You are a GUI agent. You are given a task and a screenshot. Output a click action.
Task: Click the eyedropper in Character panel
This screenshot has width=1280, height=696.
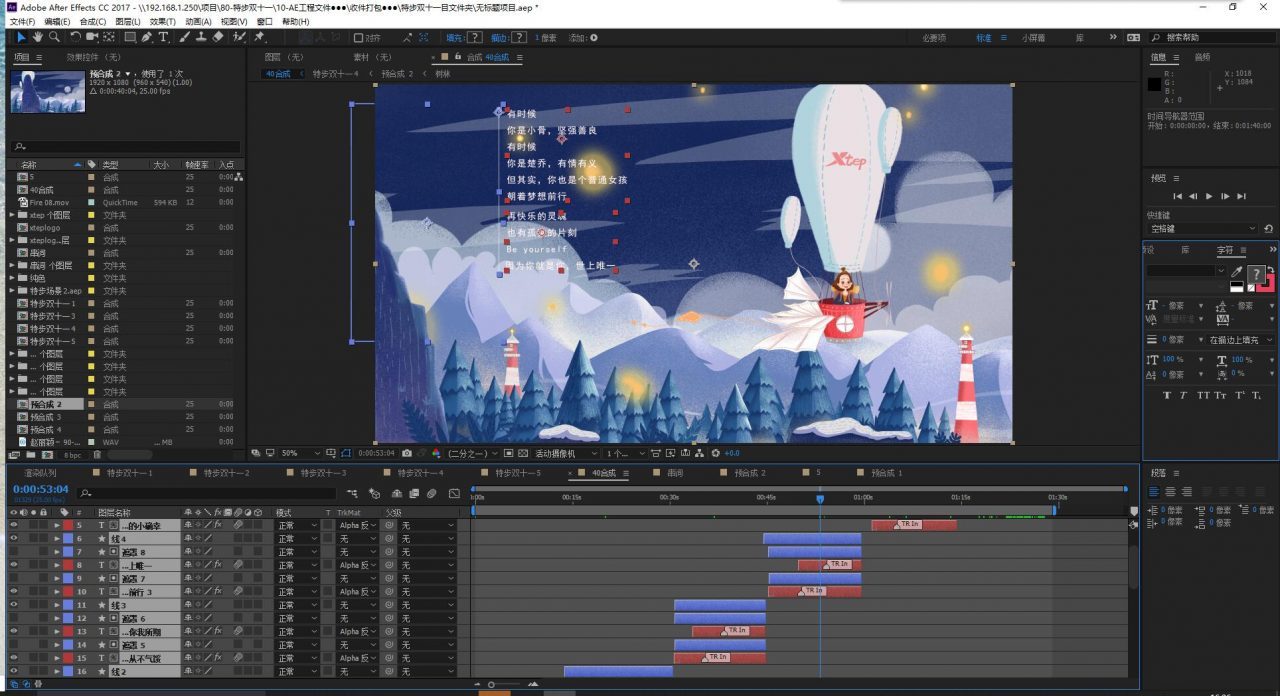1237,271
